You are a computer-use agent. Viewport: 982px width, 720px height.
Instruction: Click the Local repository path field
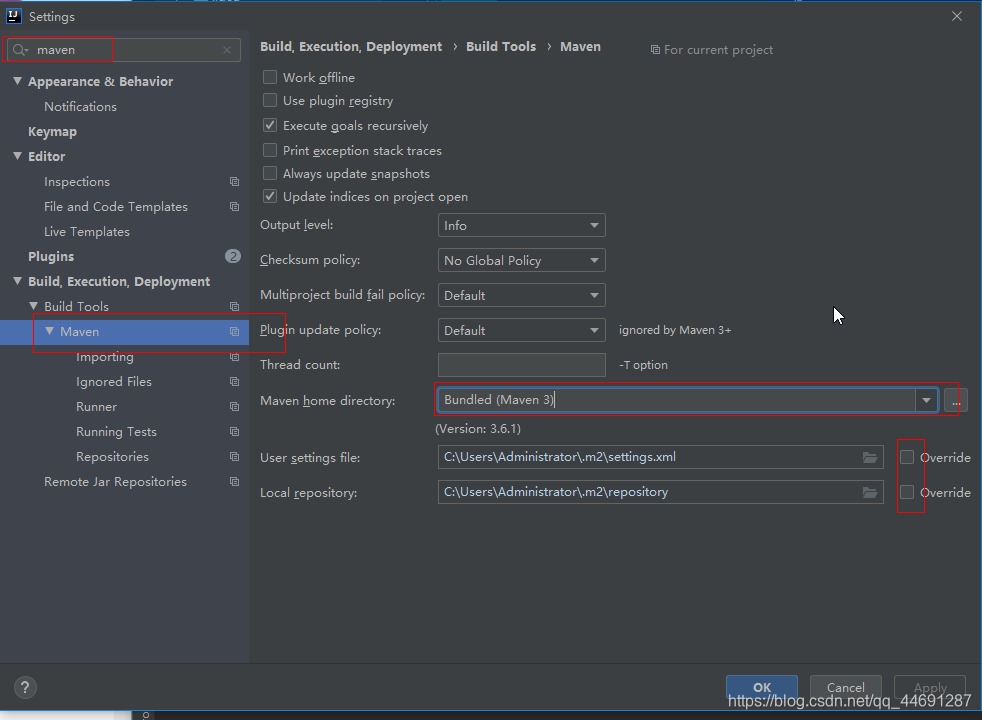point(661,492)
